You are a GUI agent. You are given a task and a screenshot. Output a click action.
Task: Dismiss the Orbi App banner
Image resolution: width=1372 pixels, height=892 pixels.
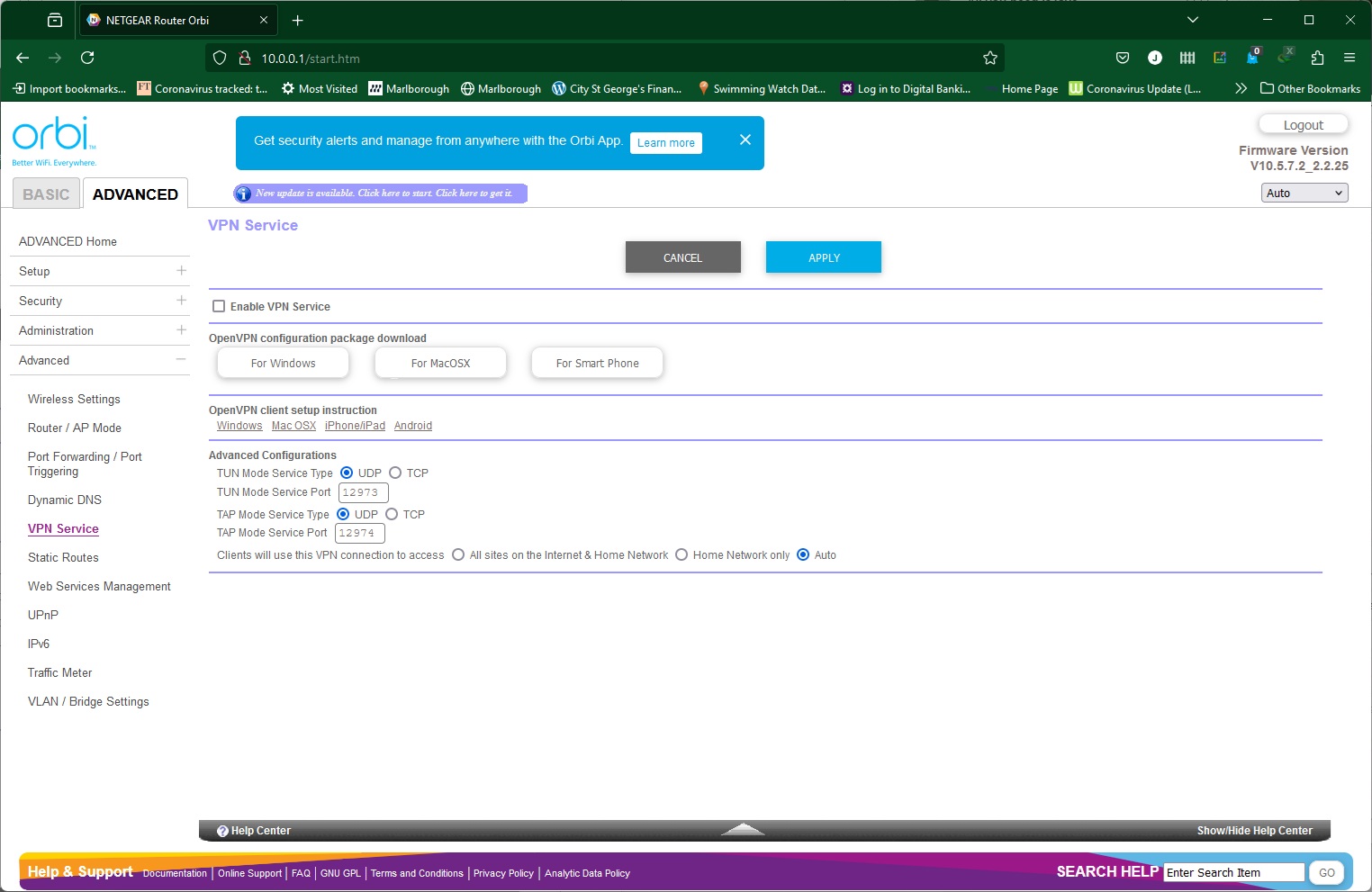[745, 140]
